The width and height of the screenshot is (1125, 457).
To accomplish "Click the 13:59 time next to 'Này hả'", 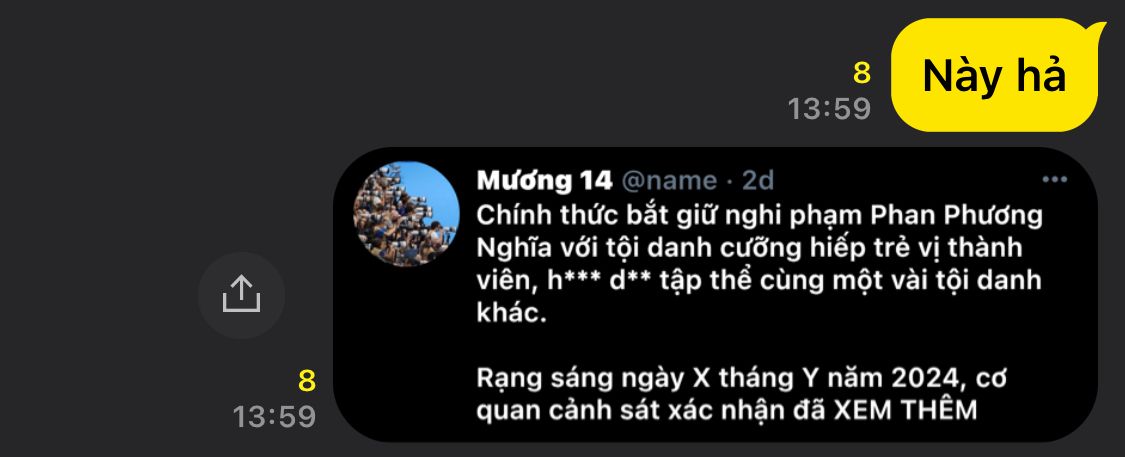I will [x=829, y=109].
